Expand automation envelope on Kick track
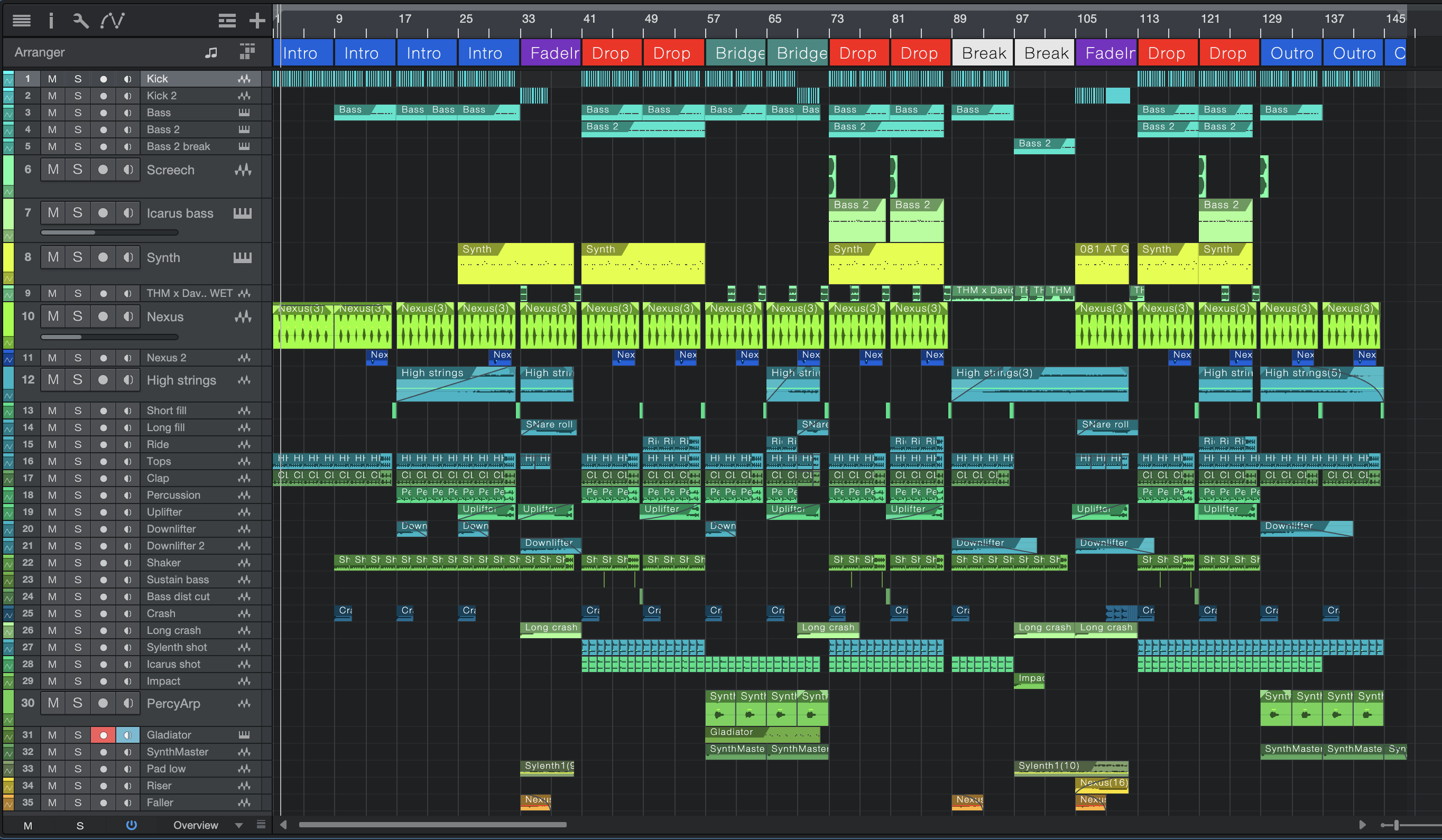Viewport: 1442px width, 840px height. [8, 81]
